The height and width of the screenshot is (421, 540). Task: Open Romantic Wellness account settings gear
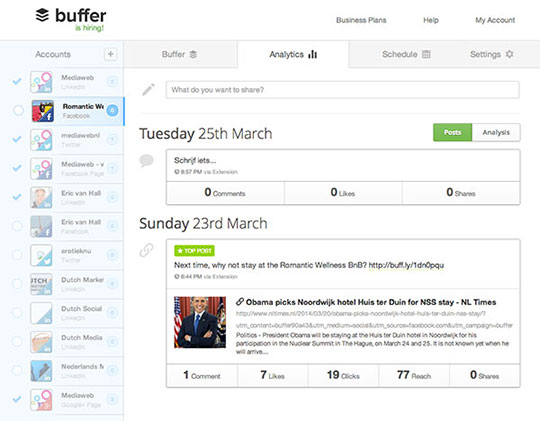(x=112, y=111)
